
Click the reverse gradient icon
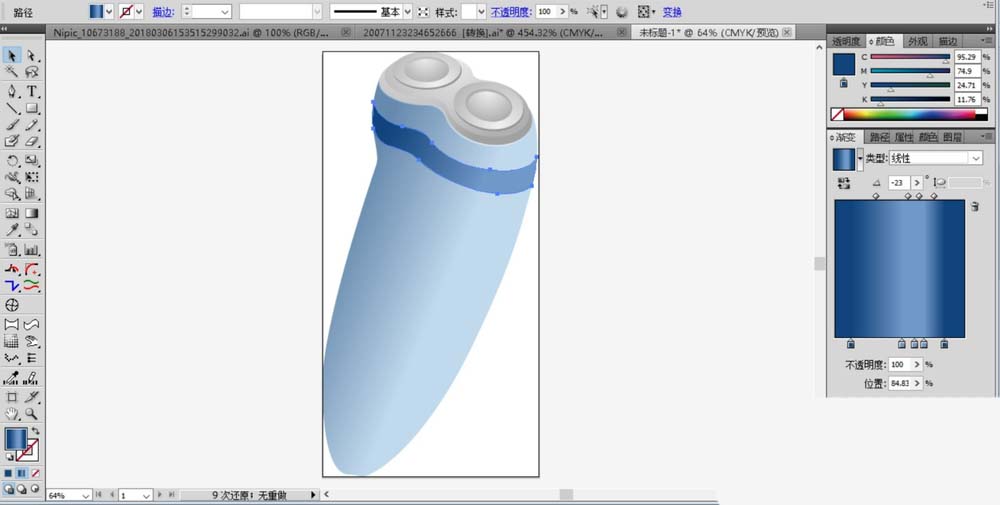844,184
